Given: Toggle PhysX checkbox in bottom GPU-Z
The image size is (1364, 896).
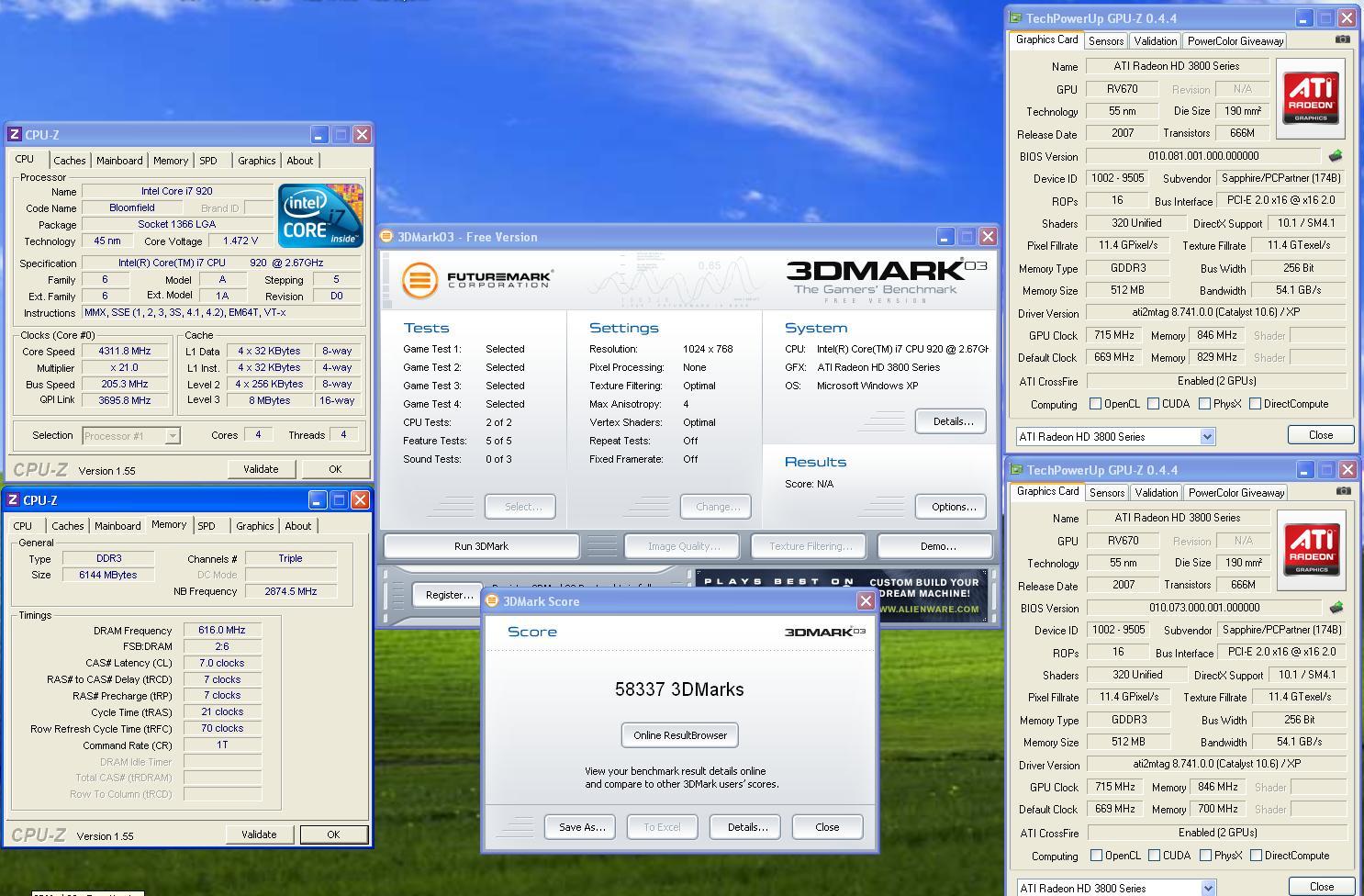Looking at the screenshot, I should click(x=1205, y=855).
